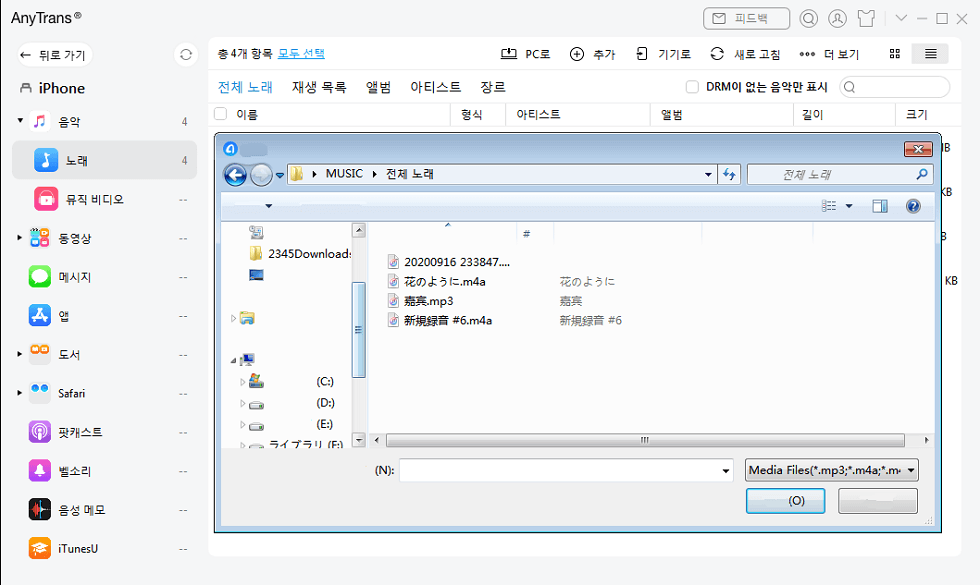
Task: Expand the Books category arrow
Action: pos(20,354)
